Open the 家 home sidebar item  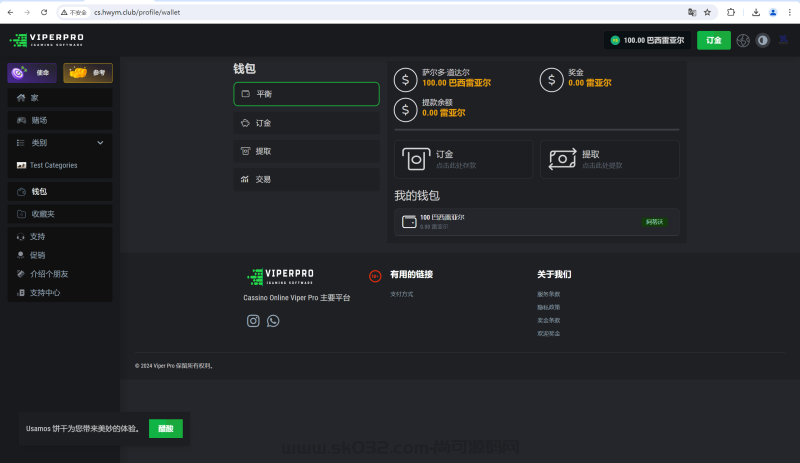pos(34,98)
